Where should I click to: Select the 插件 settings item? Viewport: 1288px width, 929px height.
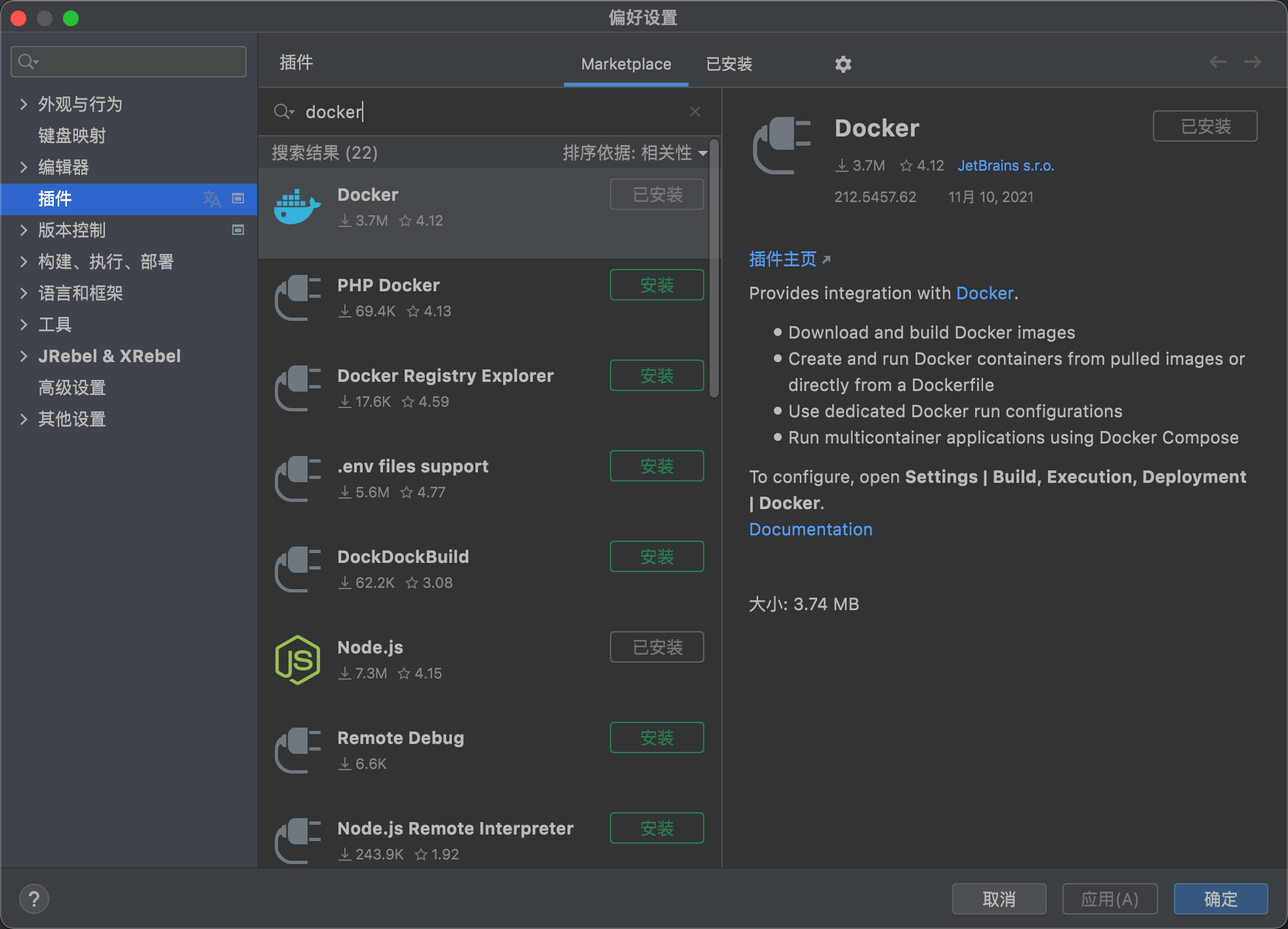(129, 199)
